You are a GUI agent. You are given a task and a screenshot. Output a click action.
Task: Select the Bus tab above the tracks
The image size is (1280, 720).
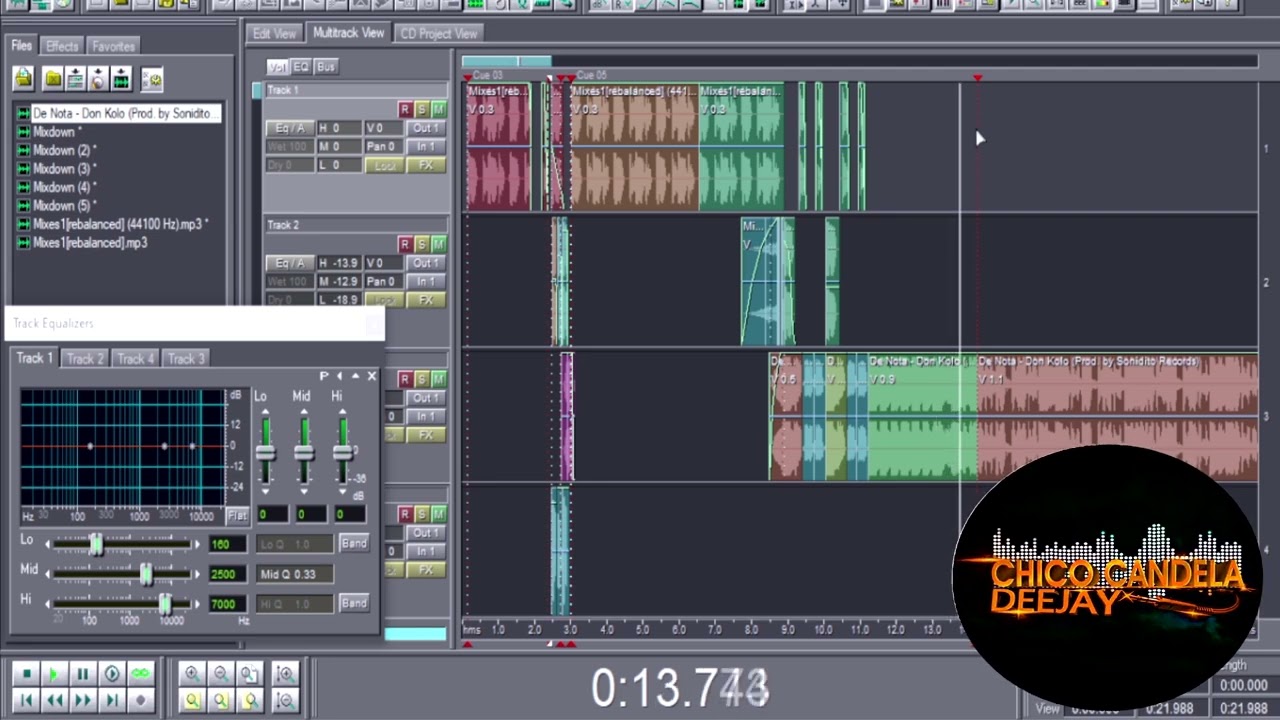326,66
